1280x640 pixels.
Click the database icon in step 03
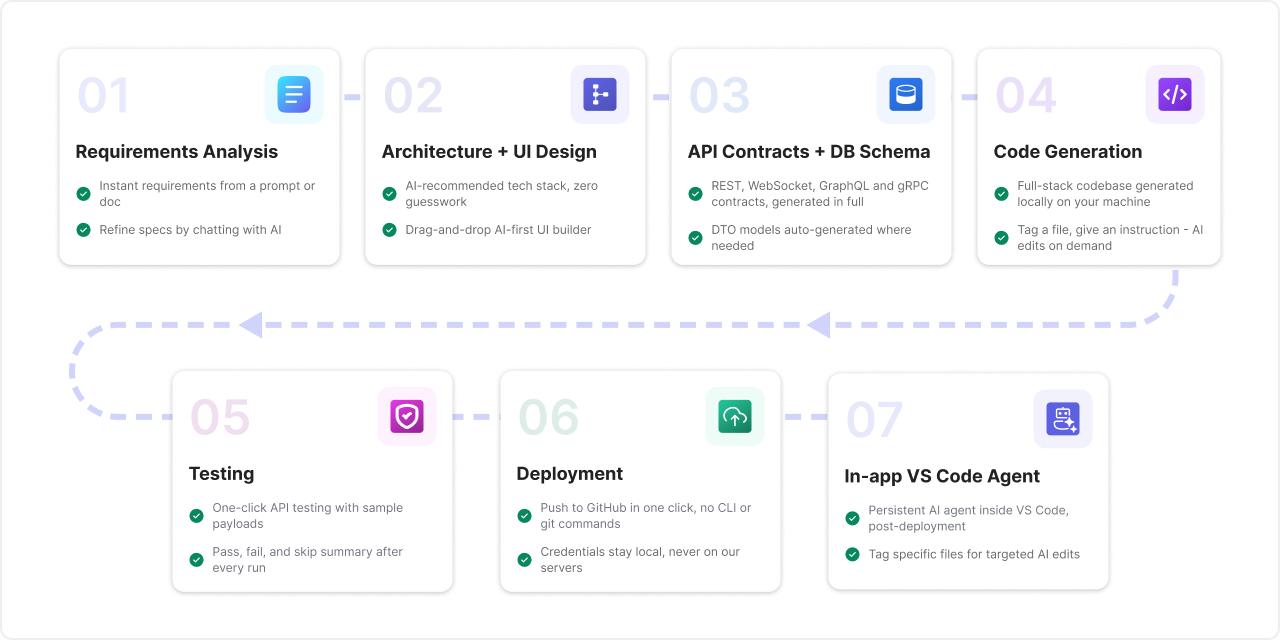pos(906,95)
